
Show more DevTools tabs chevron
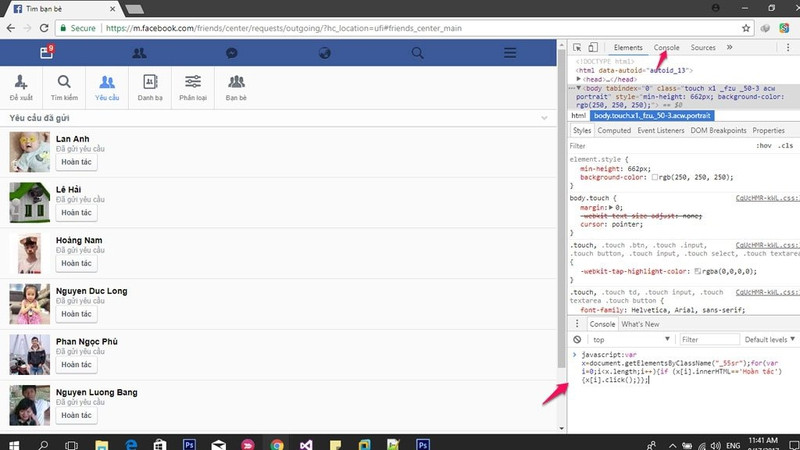[x=730, y=47]
